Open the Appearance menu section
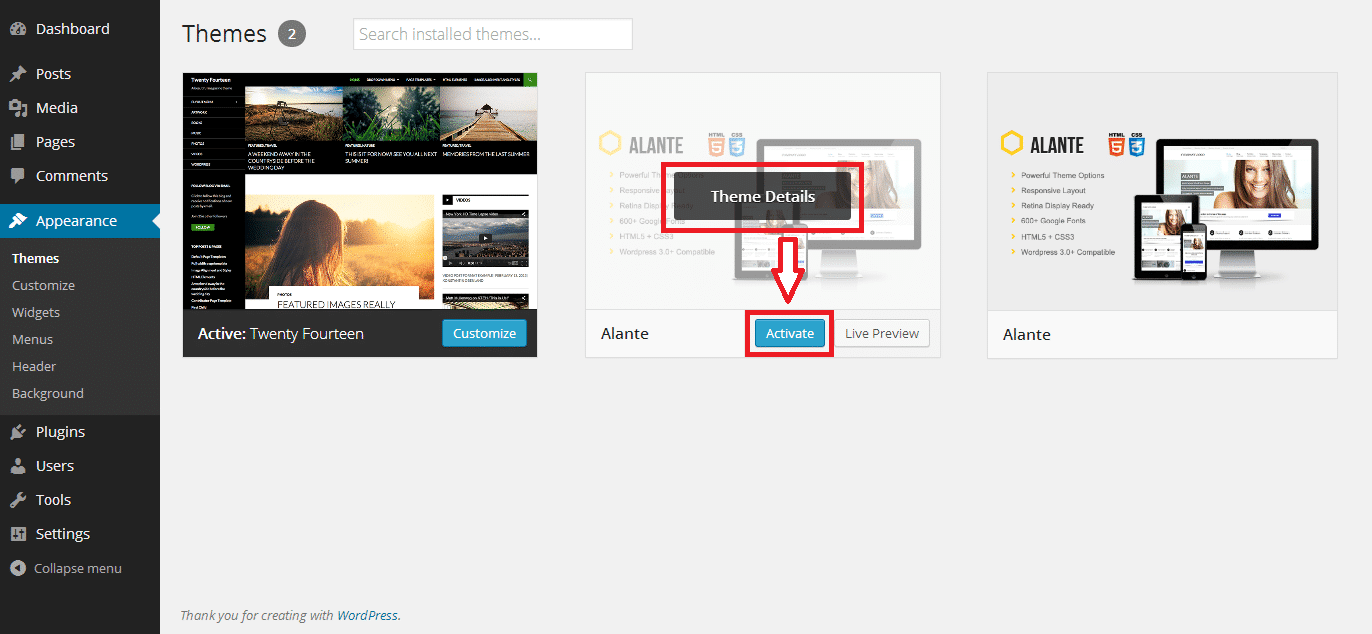 click(76, 221)
